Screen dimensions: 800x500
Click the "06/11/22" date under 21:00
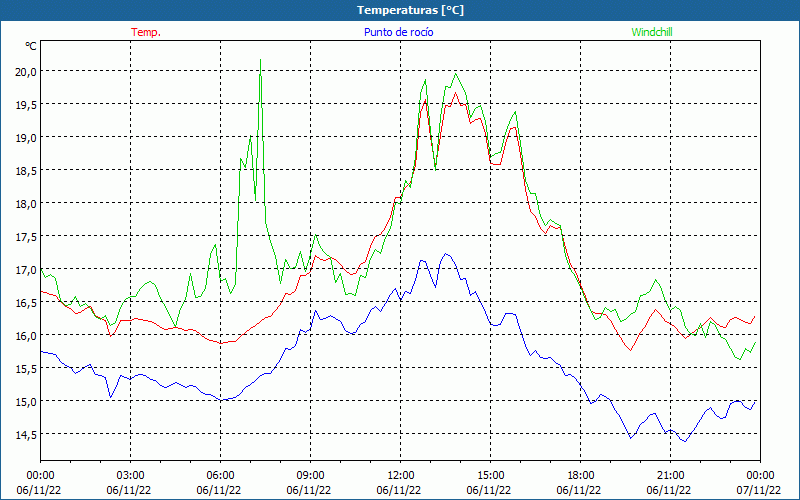669,490
